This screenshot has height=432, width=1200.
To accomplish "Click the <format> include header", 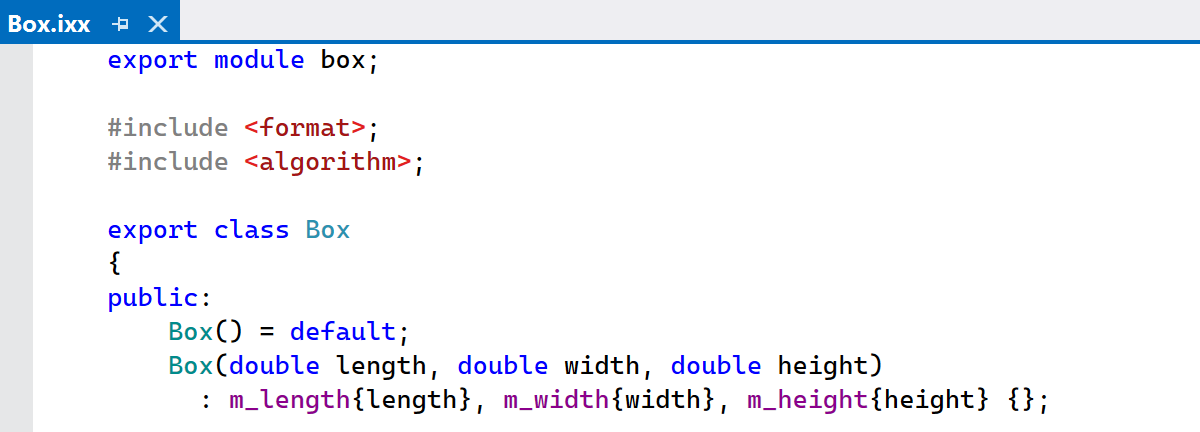I will pos(305,128).
